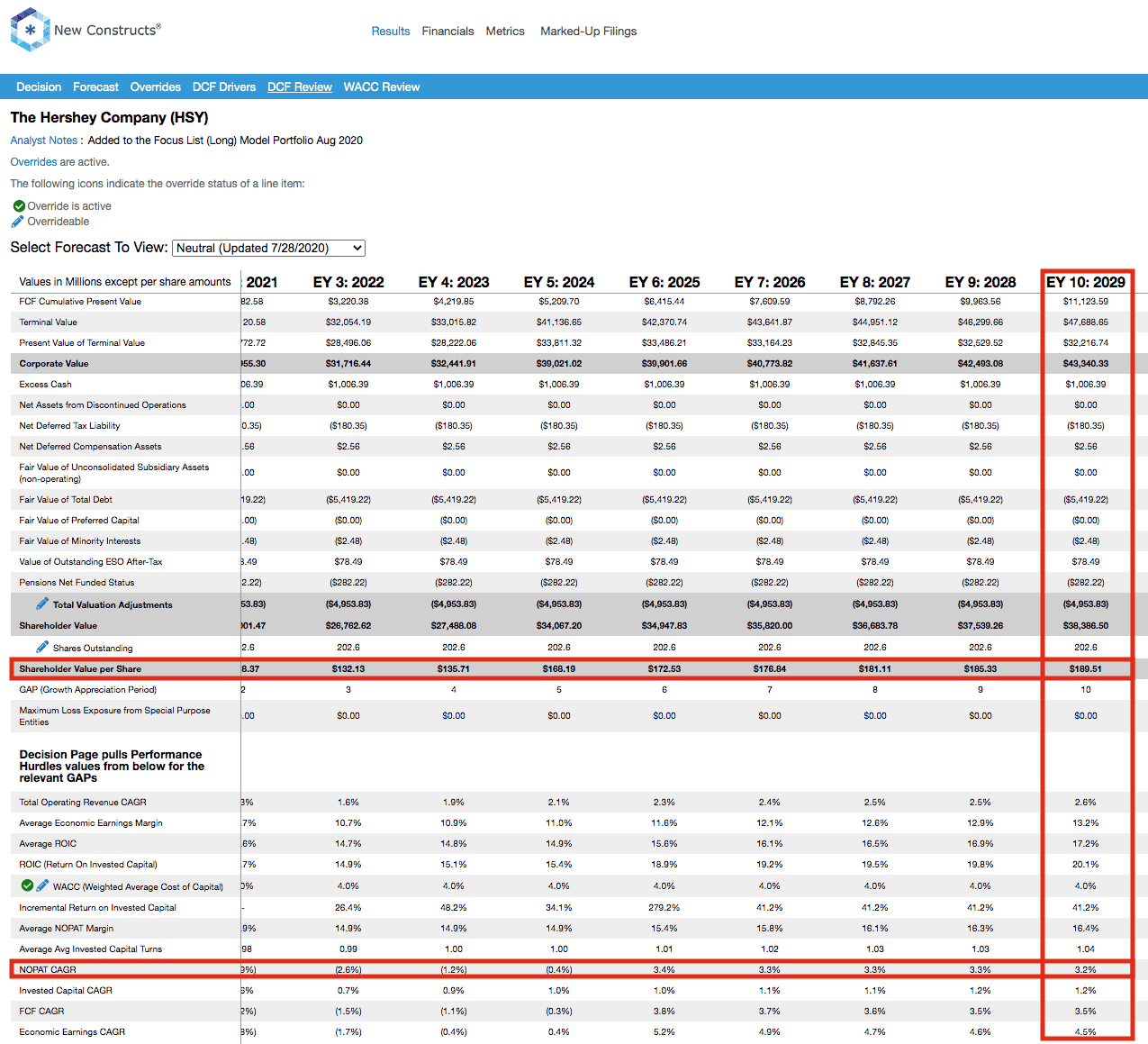
Task: Click the Average Economic Earnings Margin label
Action: coord(91,823)
